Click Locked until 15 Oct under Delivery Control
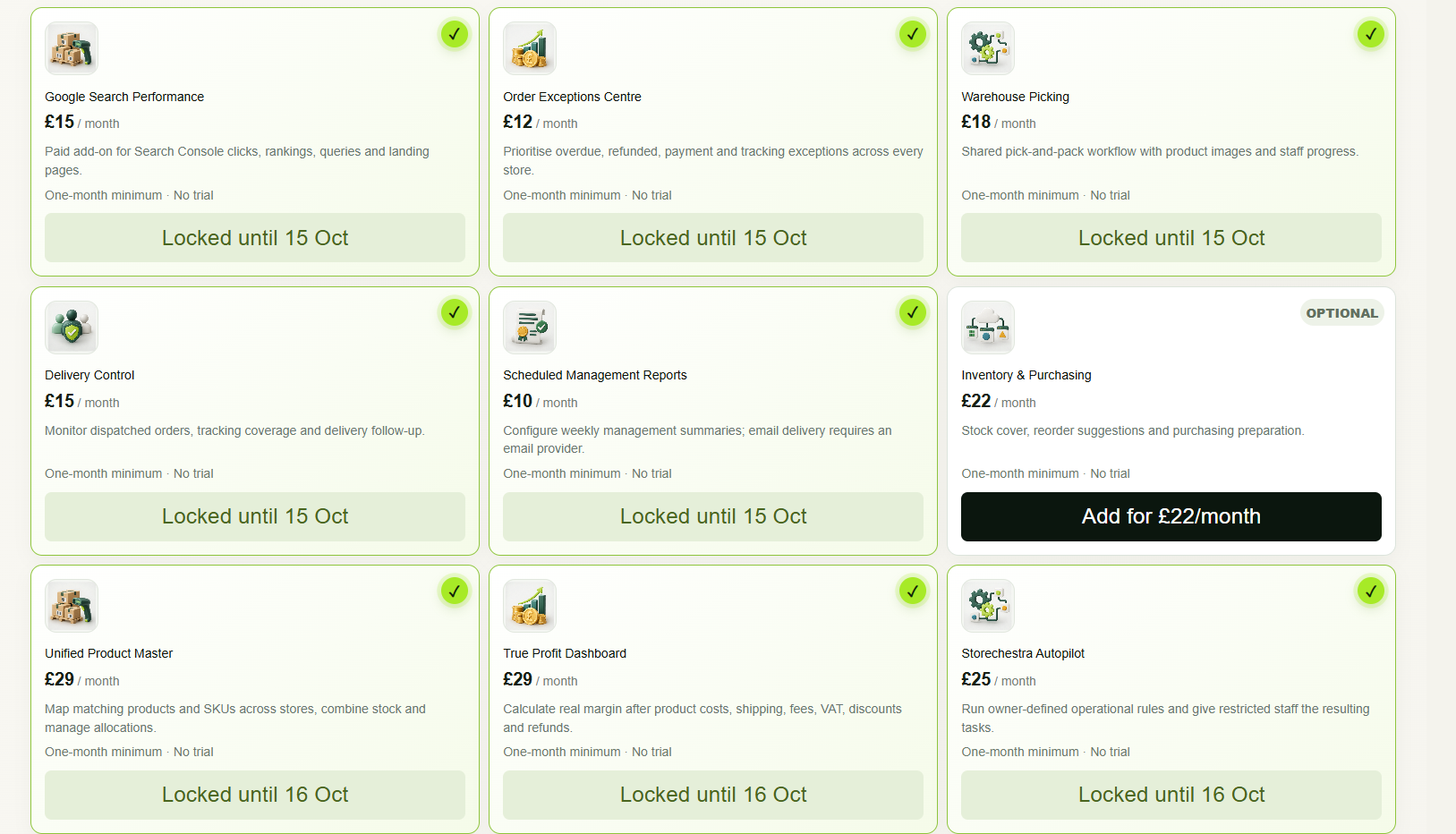This screenshot has width=1456, height=834. [255, 516]
